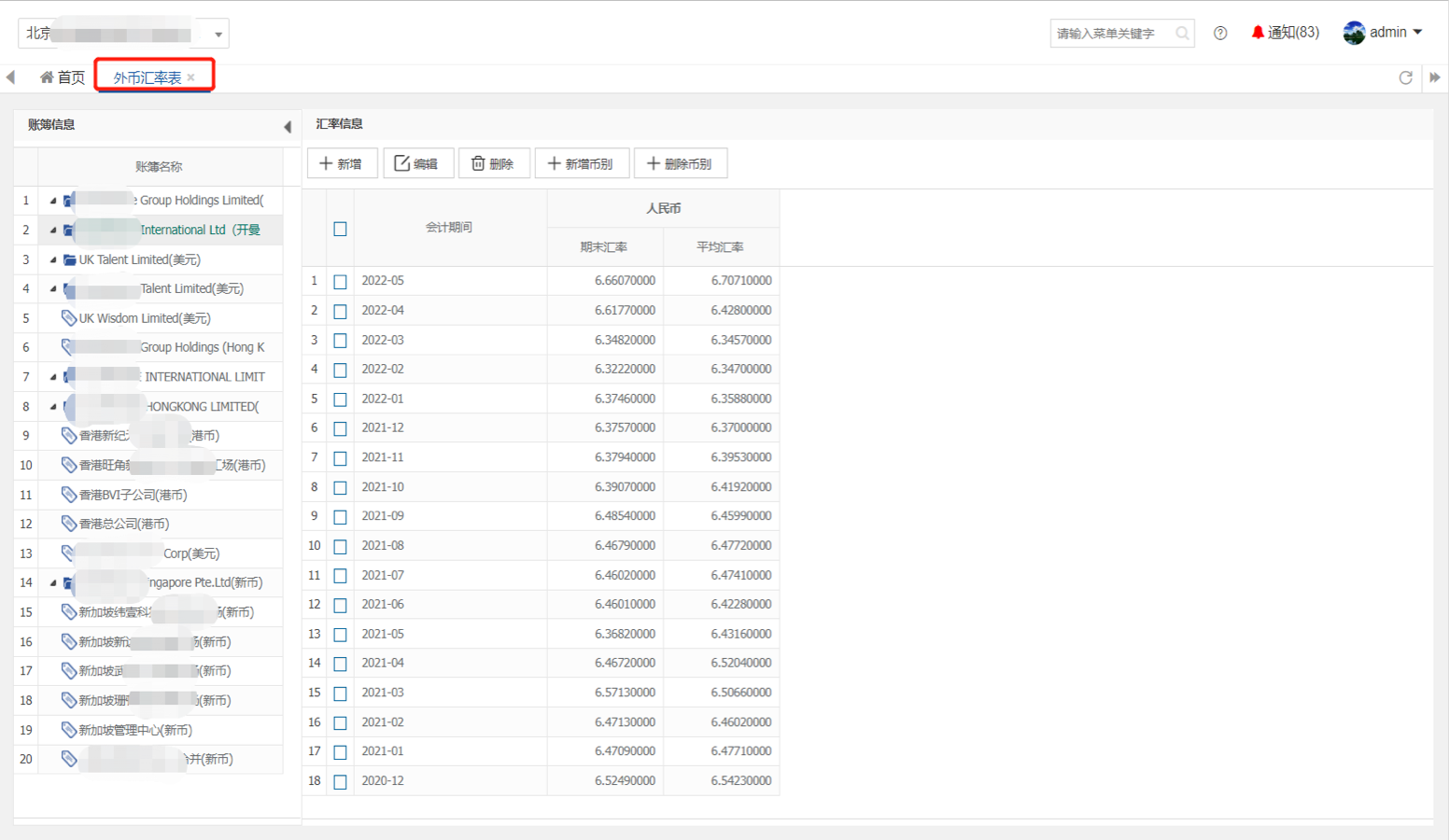Select the row checkbox for 2021-12
Image resolution: width=1449 pixels, height=840 pixels.
pyautogui.click(x=340, y=429)
